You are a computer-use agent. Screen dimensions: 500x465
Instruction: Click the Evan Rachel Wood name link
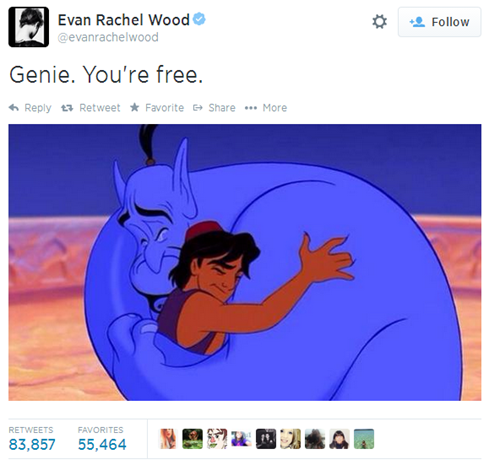point(124,20)
